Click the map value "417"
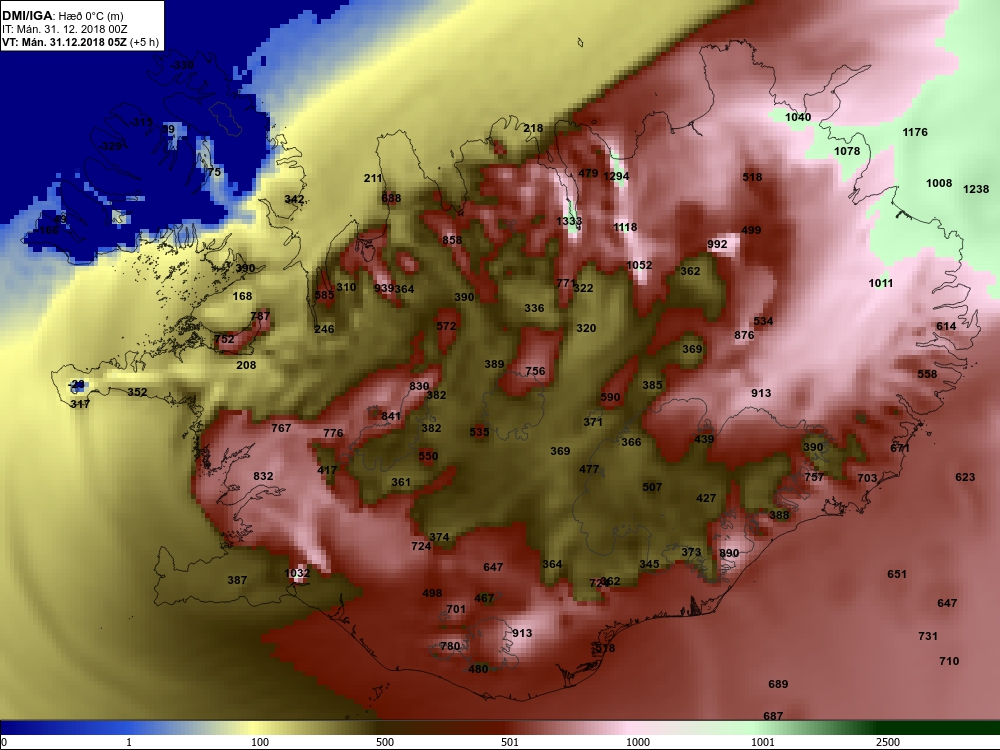1000x750 pixels. tap(327, 470)
